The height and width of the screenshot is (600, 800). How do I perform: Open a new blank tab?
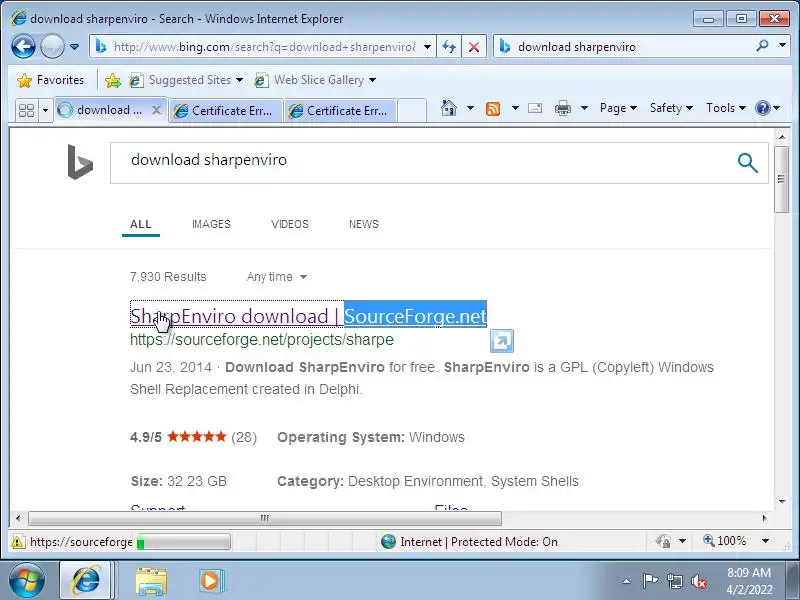tap(412, 111)
